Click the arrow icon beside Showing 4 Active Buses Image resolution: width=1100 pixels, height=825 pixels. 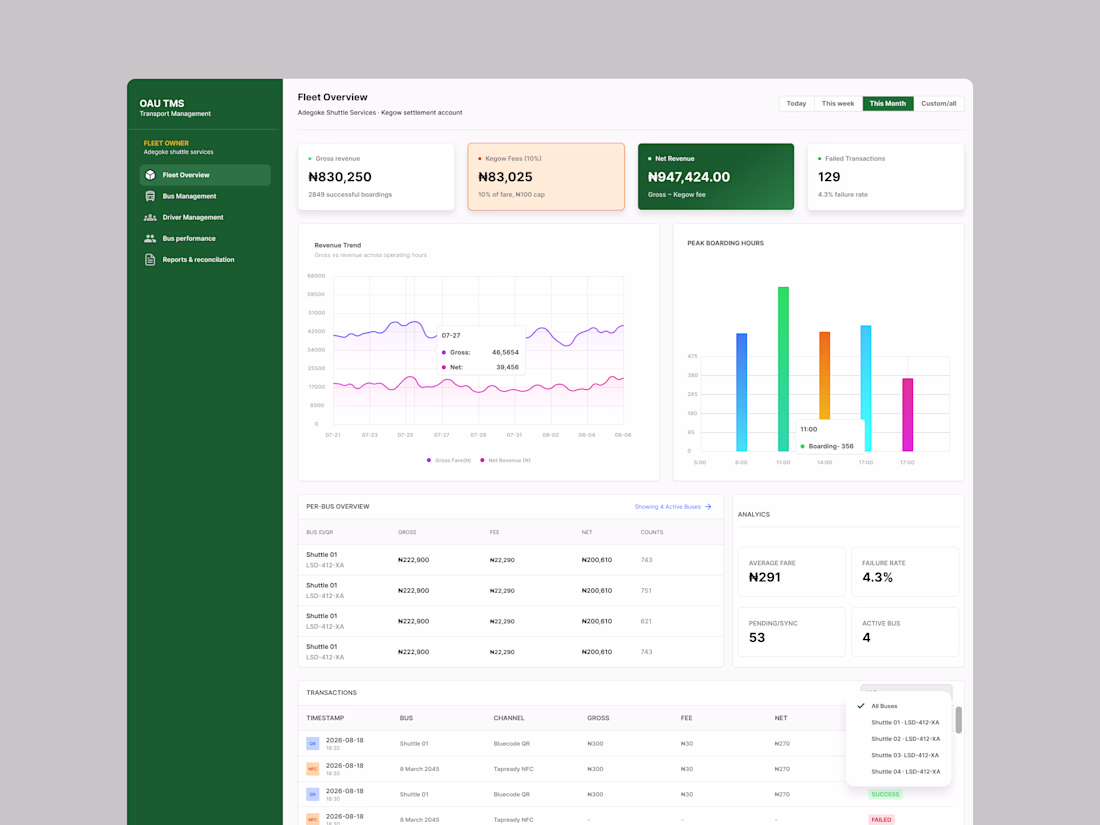coord(709,507)
